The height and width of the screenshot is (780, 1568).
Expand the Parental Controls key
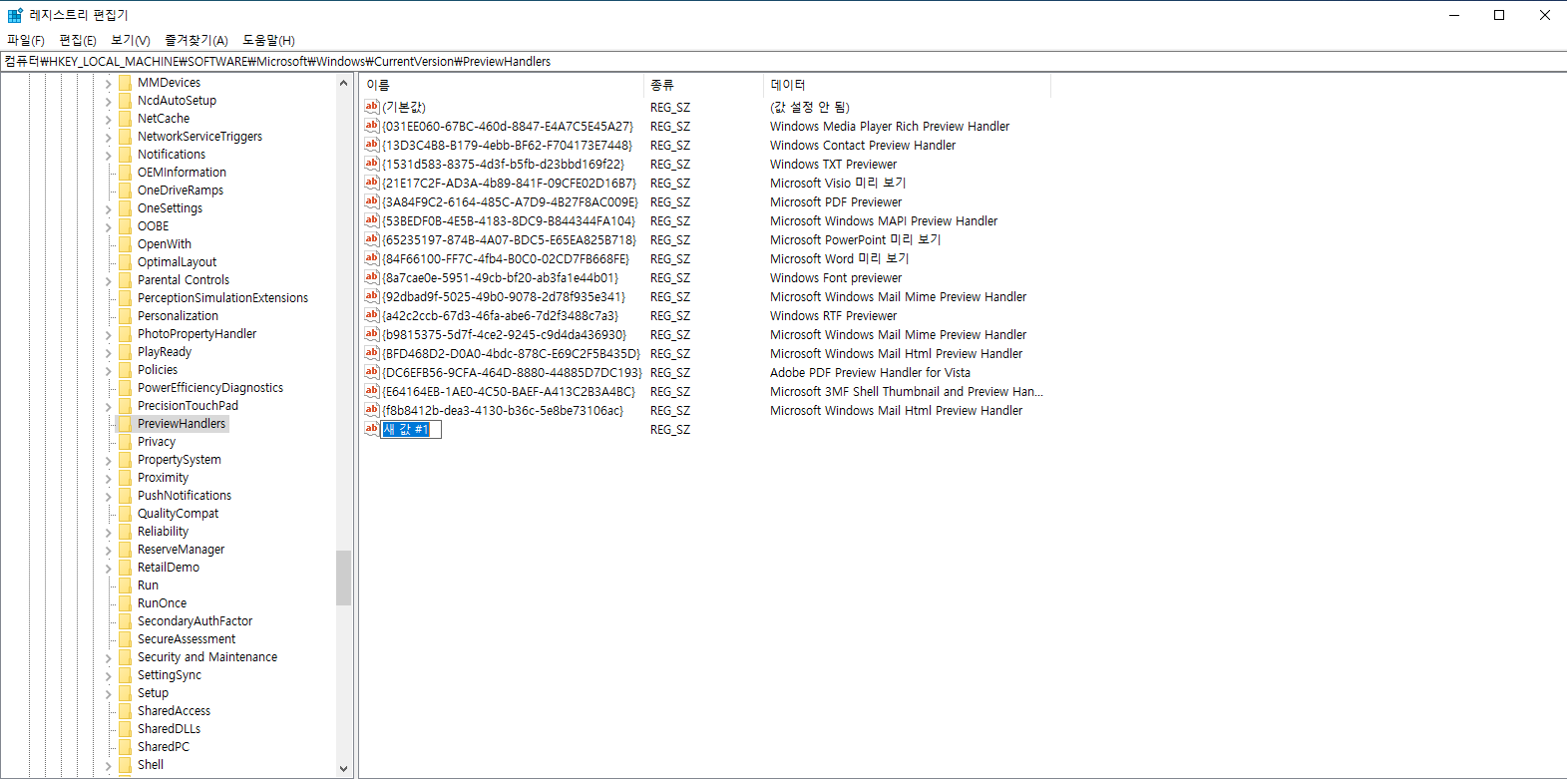(108, 280)
